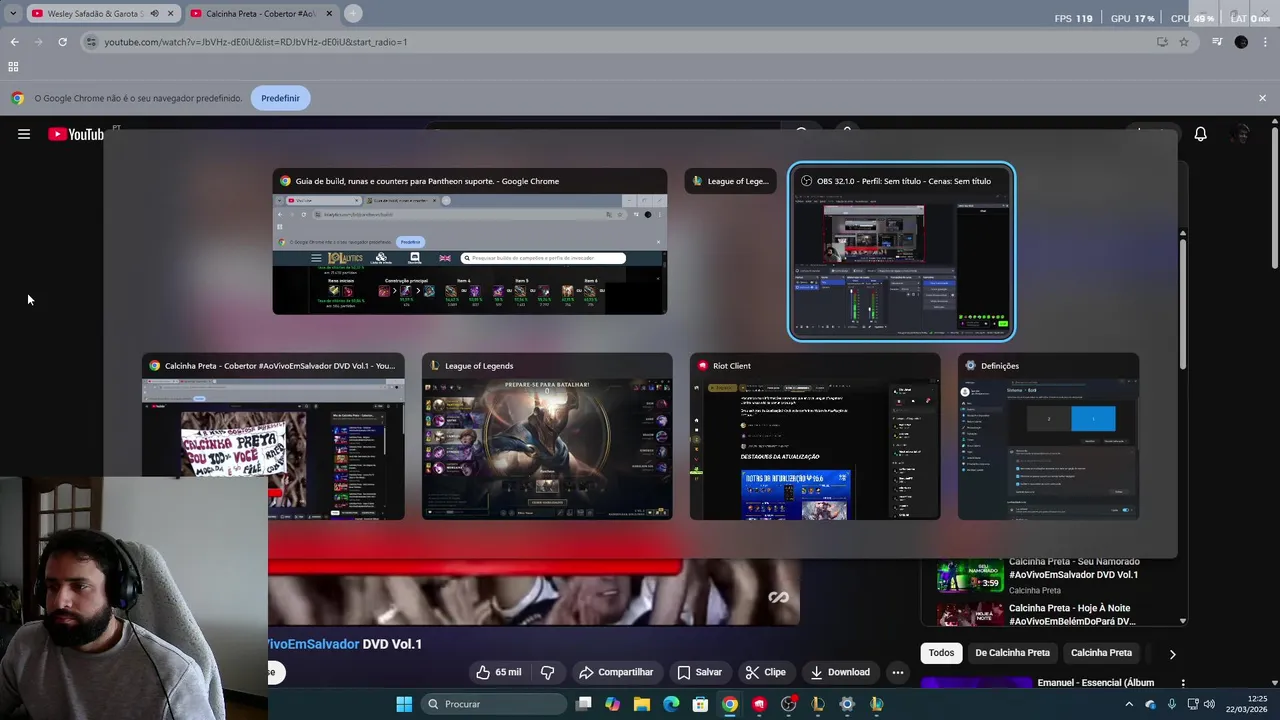Open more actions ellipsis under video
This screenshot has height=720, width=1280.
[x=898, y=672]
